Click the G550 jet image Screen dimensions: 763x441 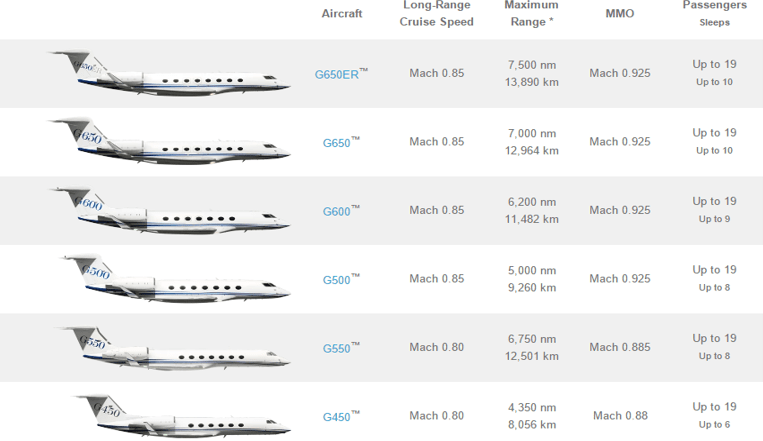click(x=173, y=349)
